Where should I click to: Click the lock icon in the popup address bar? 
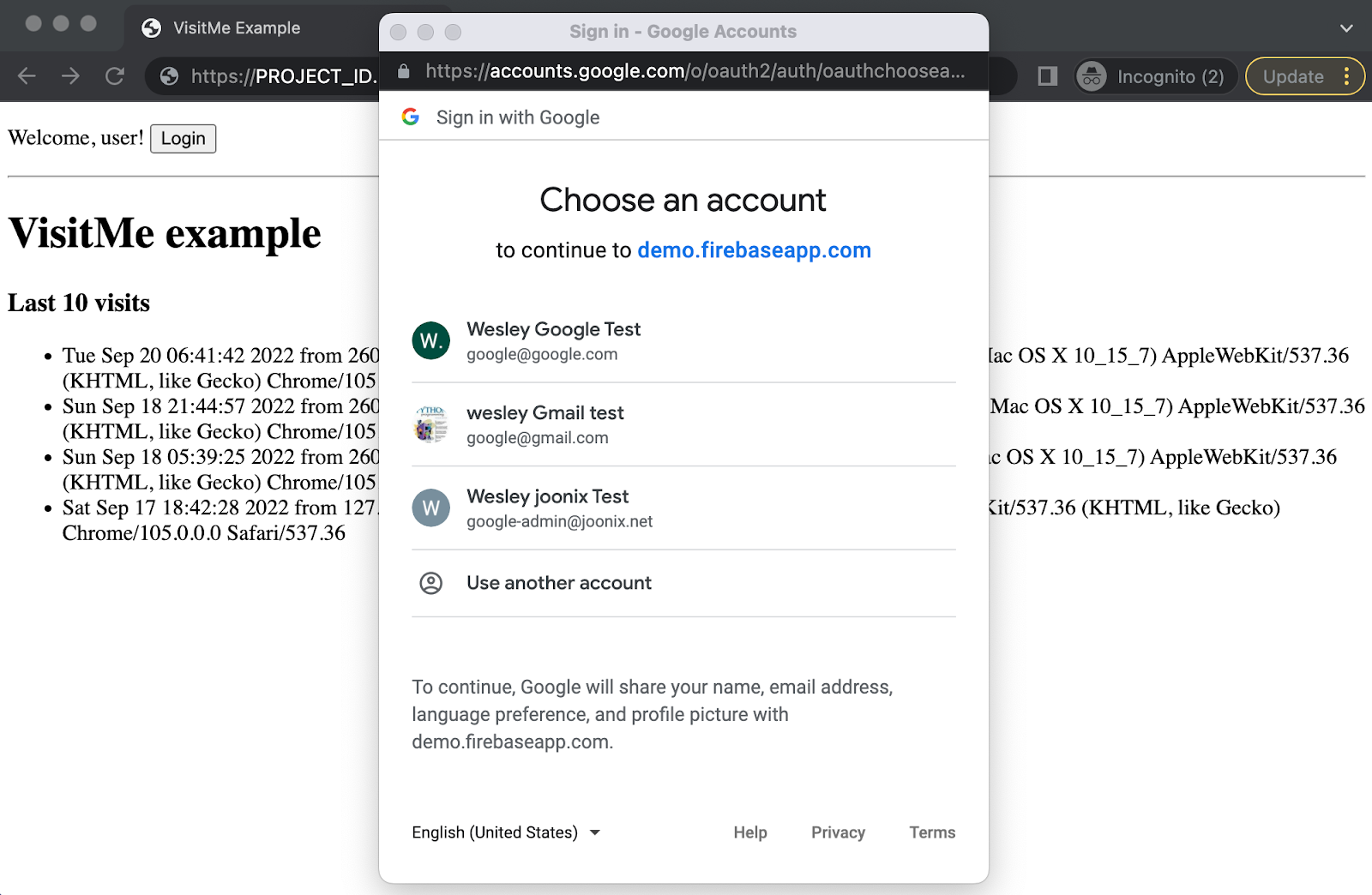(404, 71)
